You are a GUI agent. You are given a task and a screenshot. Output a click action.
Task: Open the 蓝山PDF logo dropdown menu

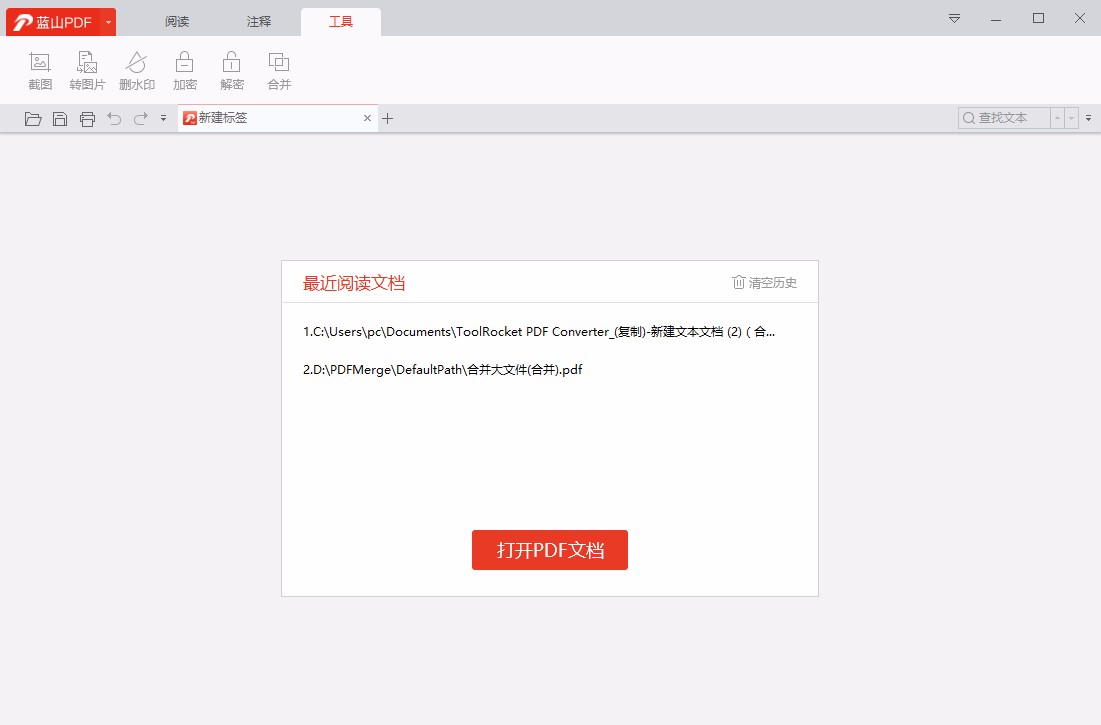(x=108, y=20)
